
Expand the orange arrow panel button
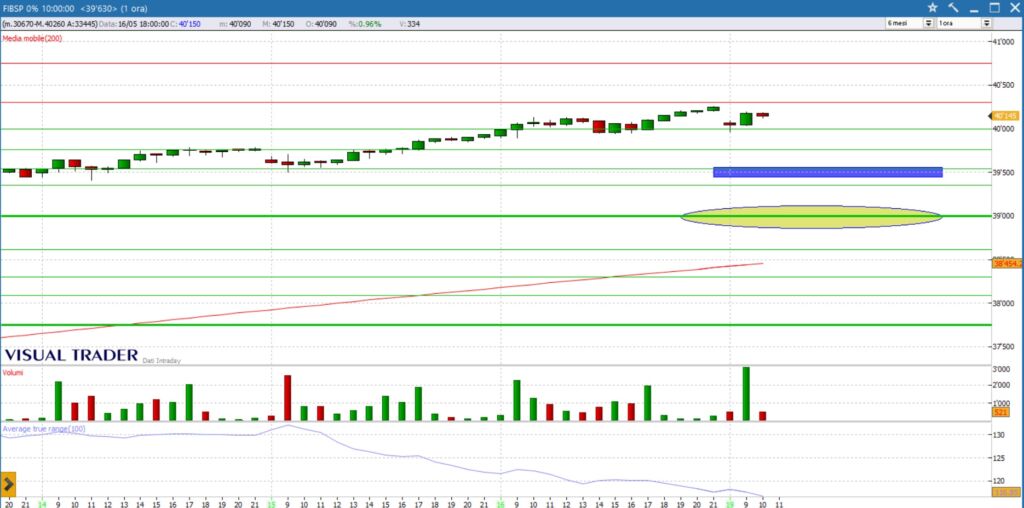(x=8, y=484)
